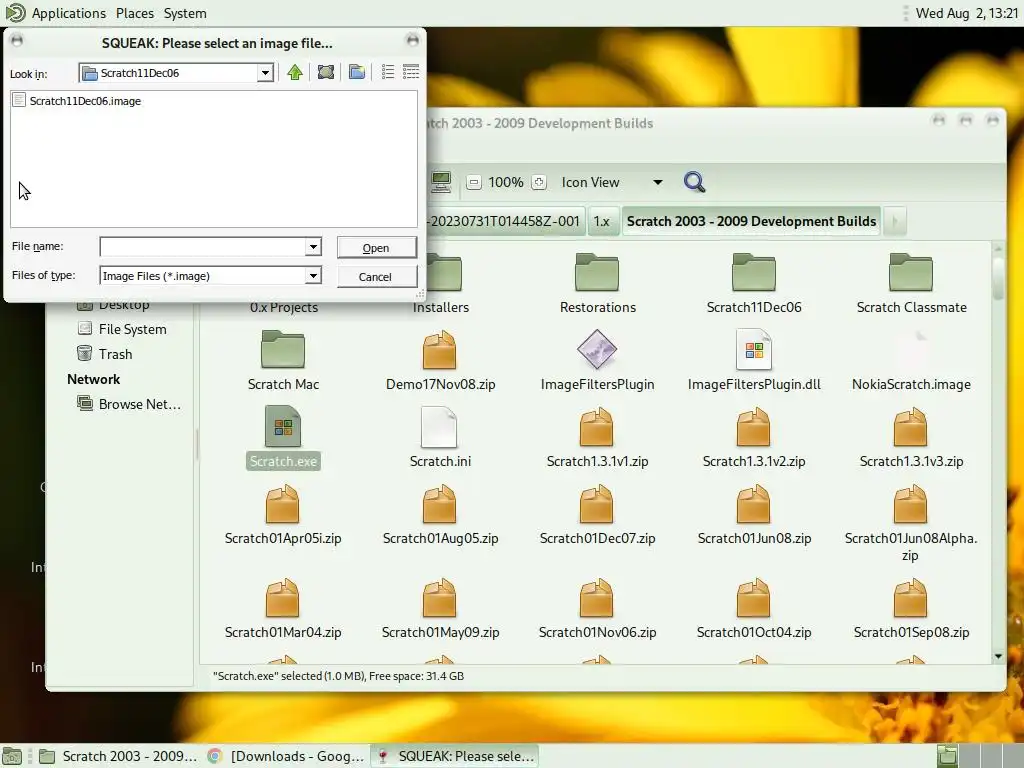Select Scratch1.3.1v1.zip archive
Image resolution: width=1024 pixels, height=768 pixels.
[x=597, y=438]
